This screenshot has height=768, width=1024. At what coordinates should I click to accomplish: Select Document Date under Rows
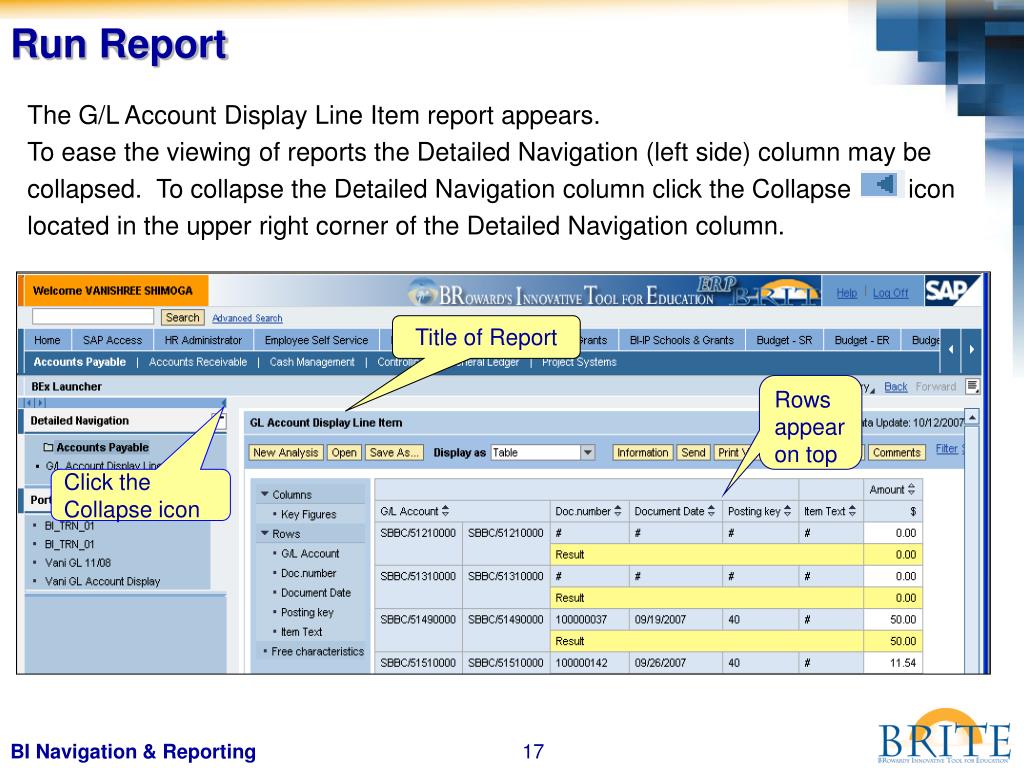click(x=315, y=592)
